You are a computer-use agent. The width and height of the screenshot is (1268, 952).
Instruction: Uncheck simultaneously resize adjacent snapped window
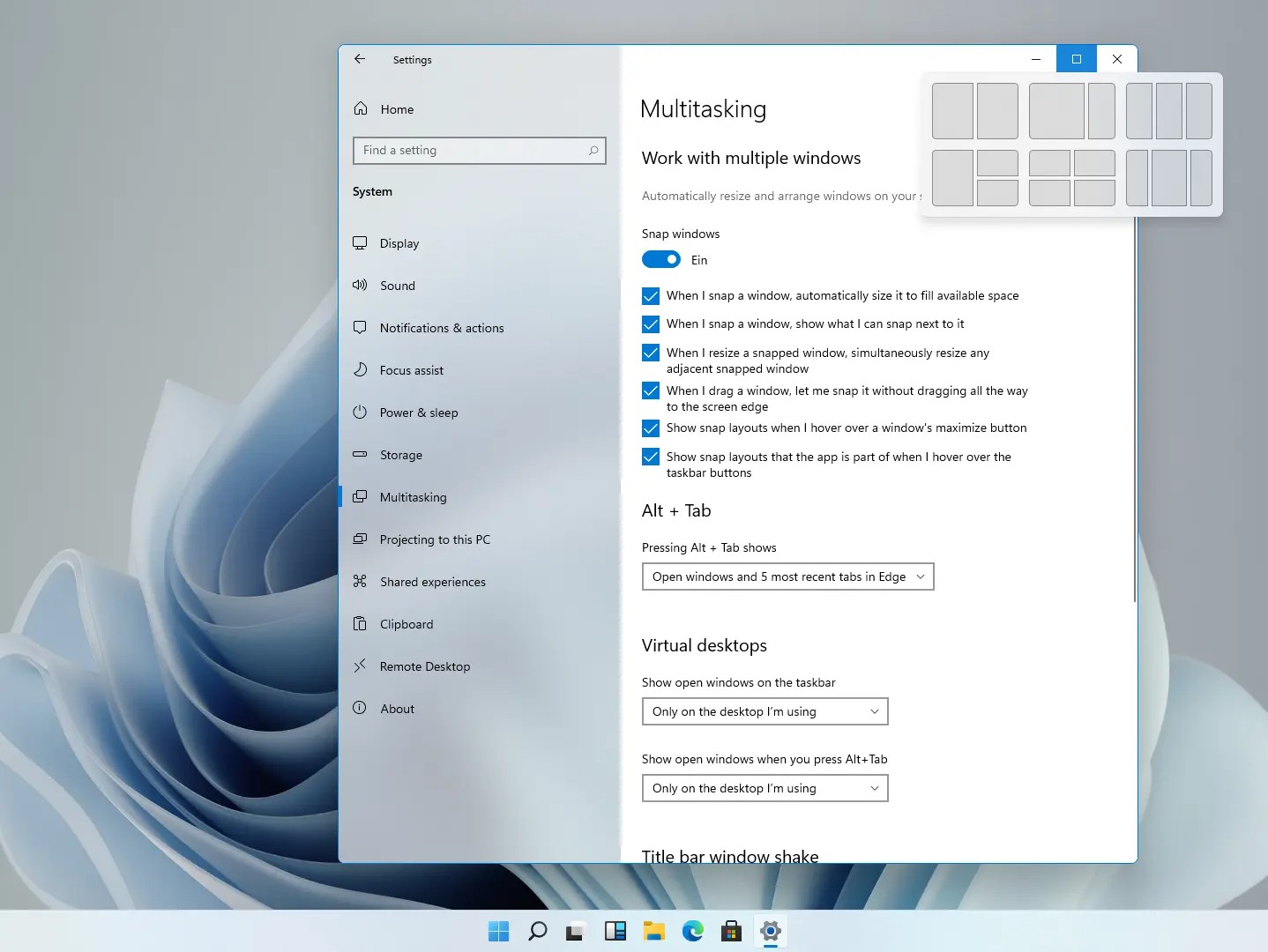651,353
